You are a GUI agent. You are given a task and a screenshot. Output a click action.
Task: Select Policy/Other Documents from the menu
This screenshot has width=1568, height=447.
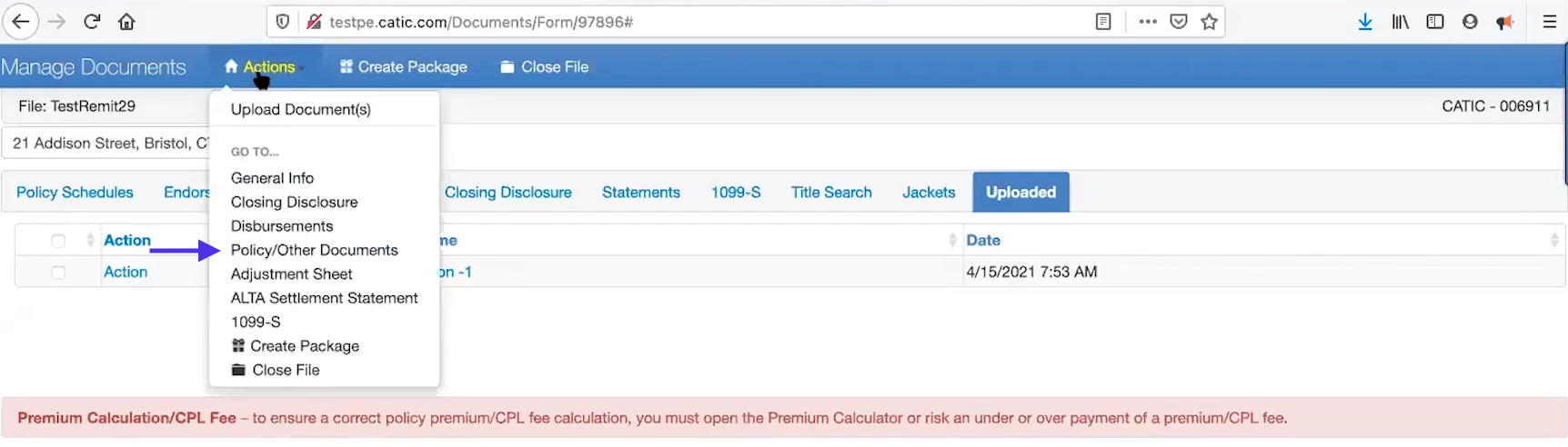[x=315, y=250]
